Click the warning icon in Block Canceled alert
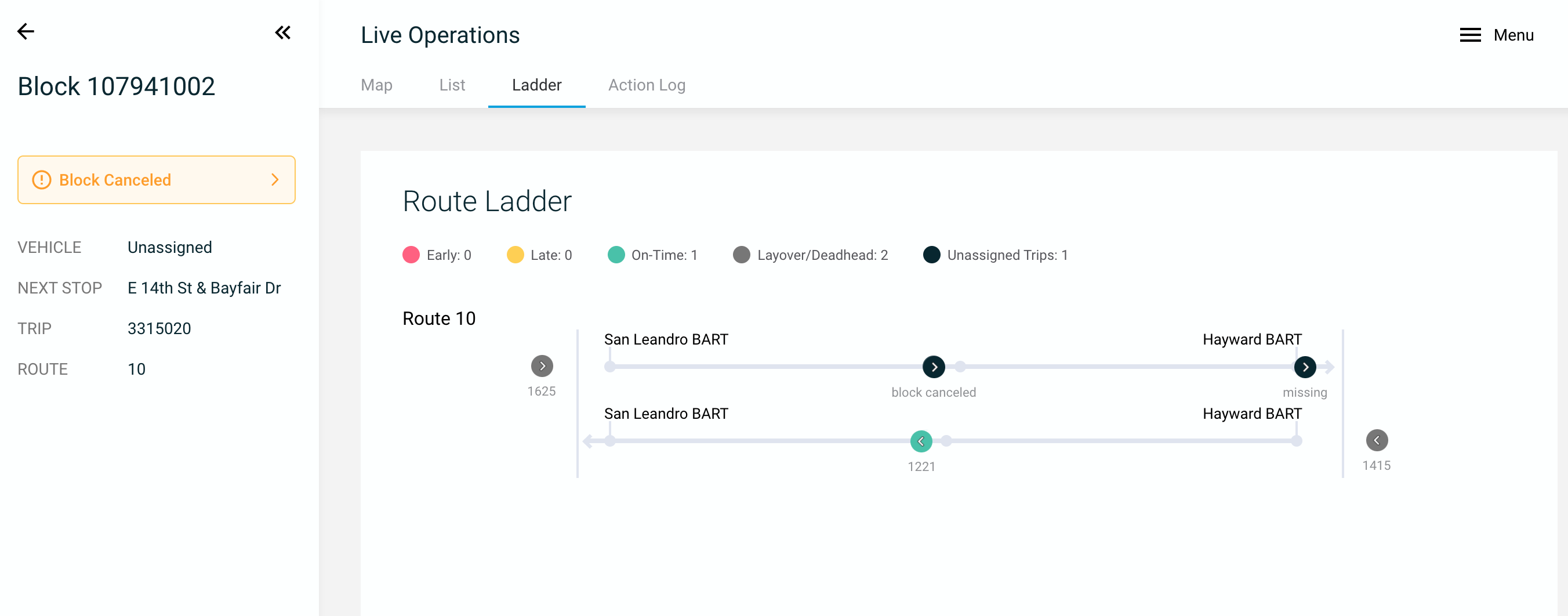 pos(41,180)
